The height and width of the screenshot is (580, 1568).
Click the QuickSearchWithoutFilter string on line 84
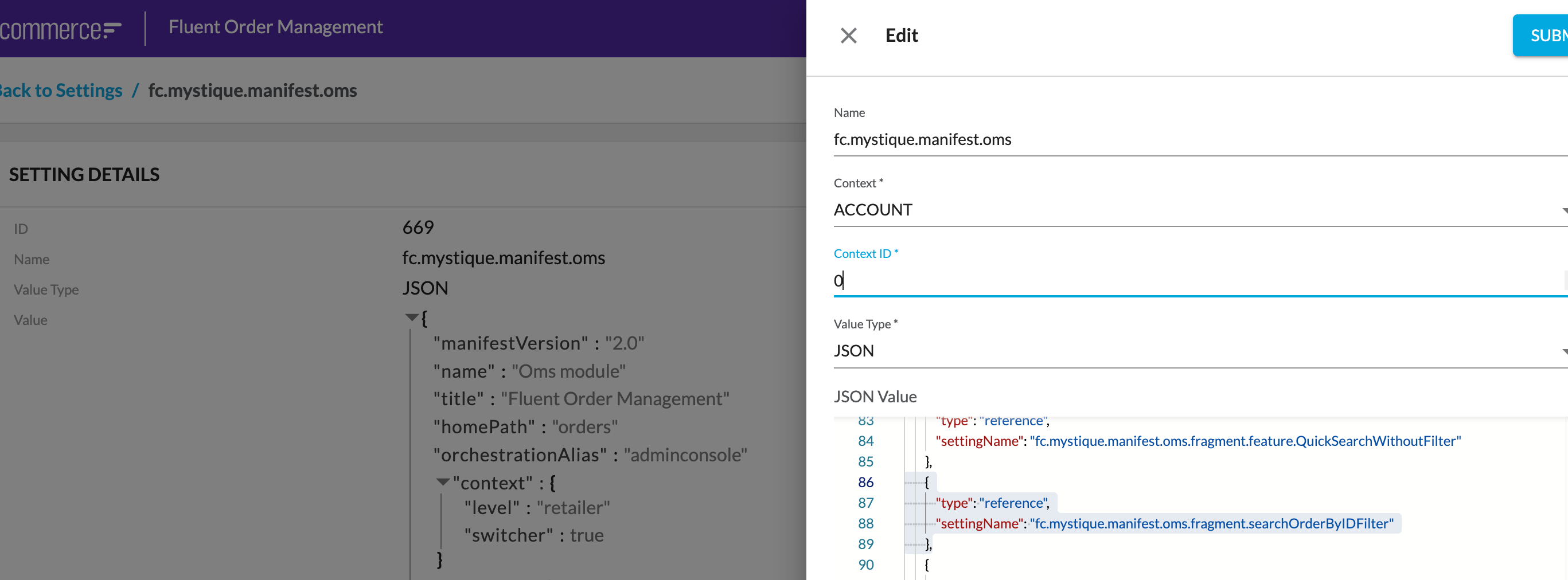1245,441
